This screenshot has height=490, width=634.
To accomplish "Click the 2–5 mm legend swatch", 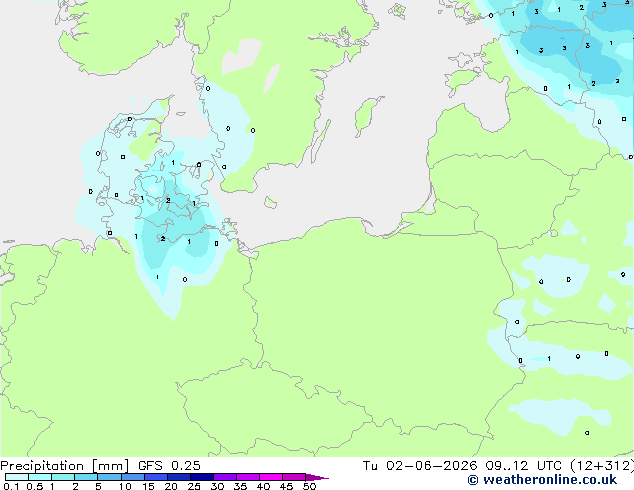I will pos(86,477).
